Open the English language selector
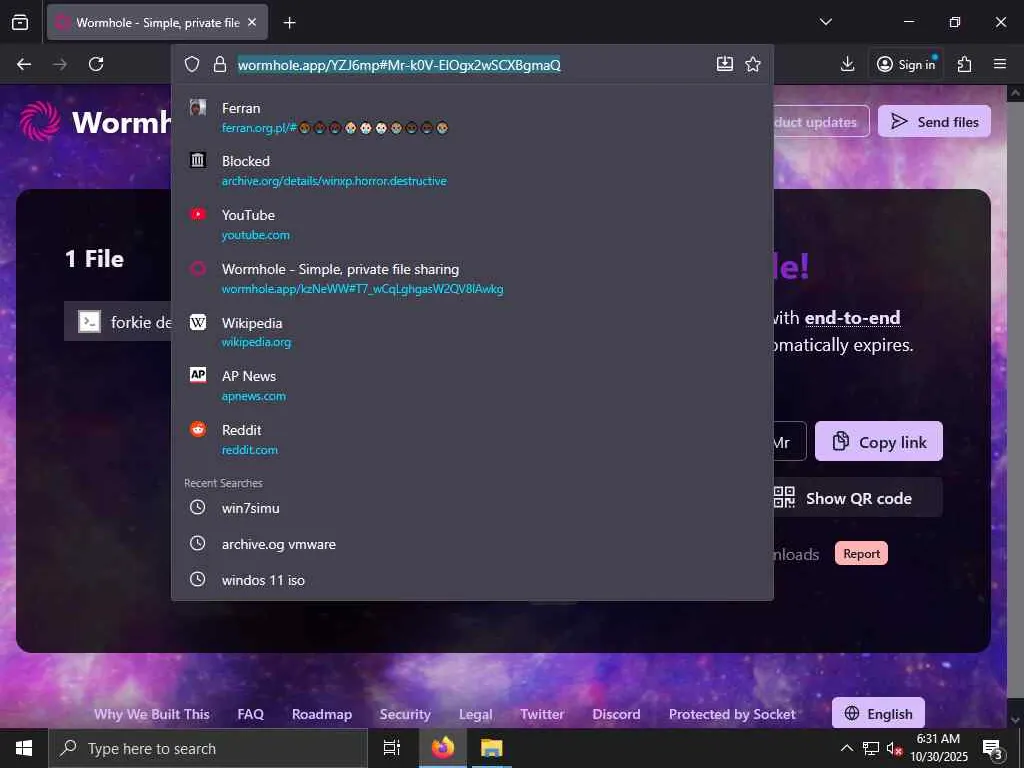Image resolution: width=1024 pixels, height=768 pixels. tap(878, 713)
